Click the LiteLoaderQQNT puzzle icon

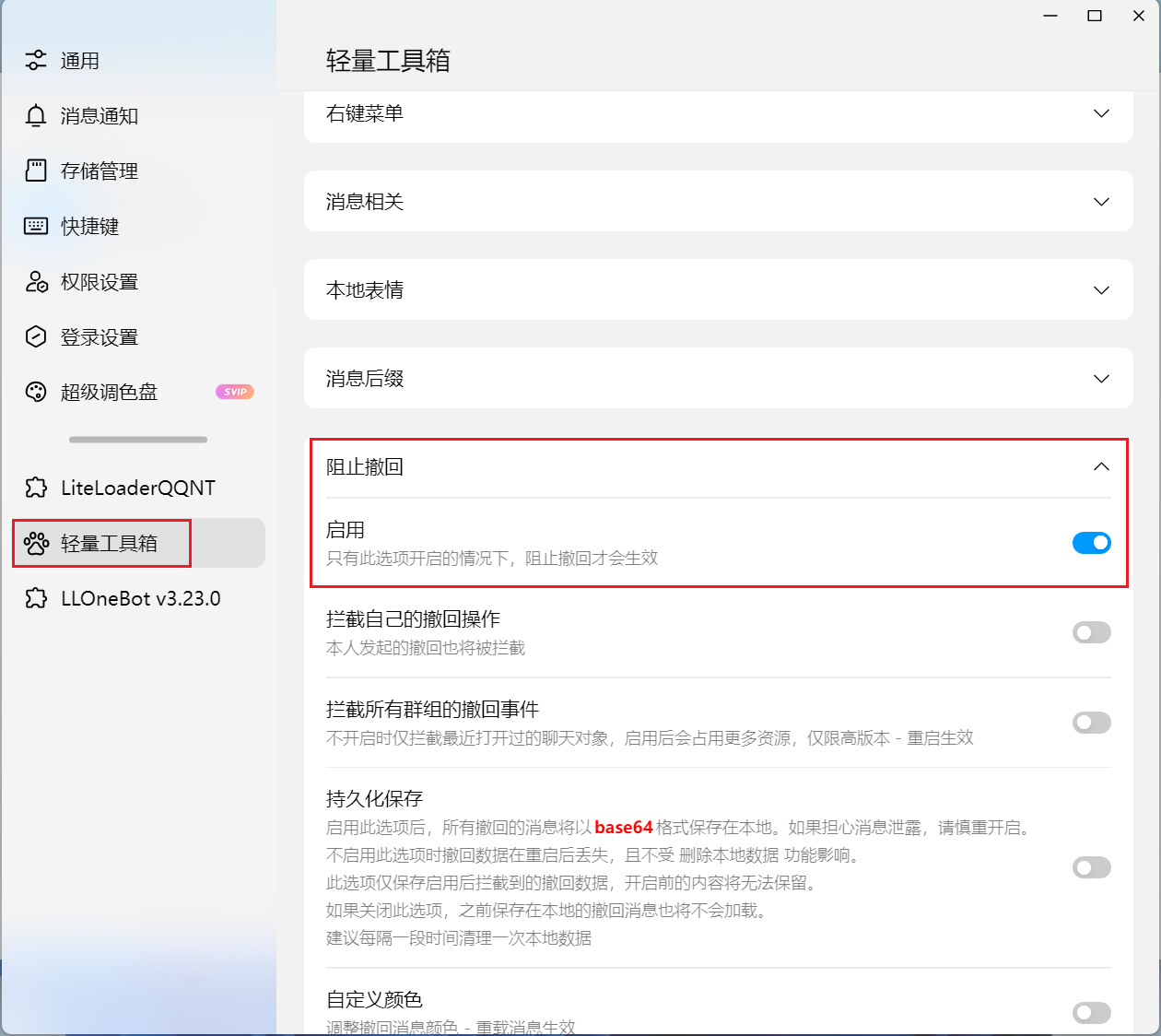click(36, 488)
